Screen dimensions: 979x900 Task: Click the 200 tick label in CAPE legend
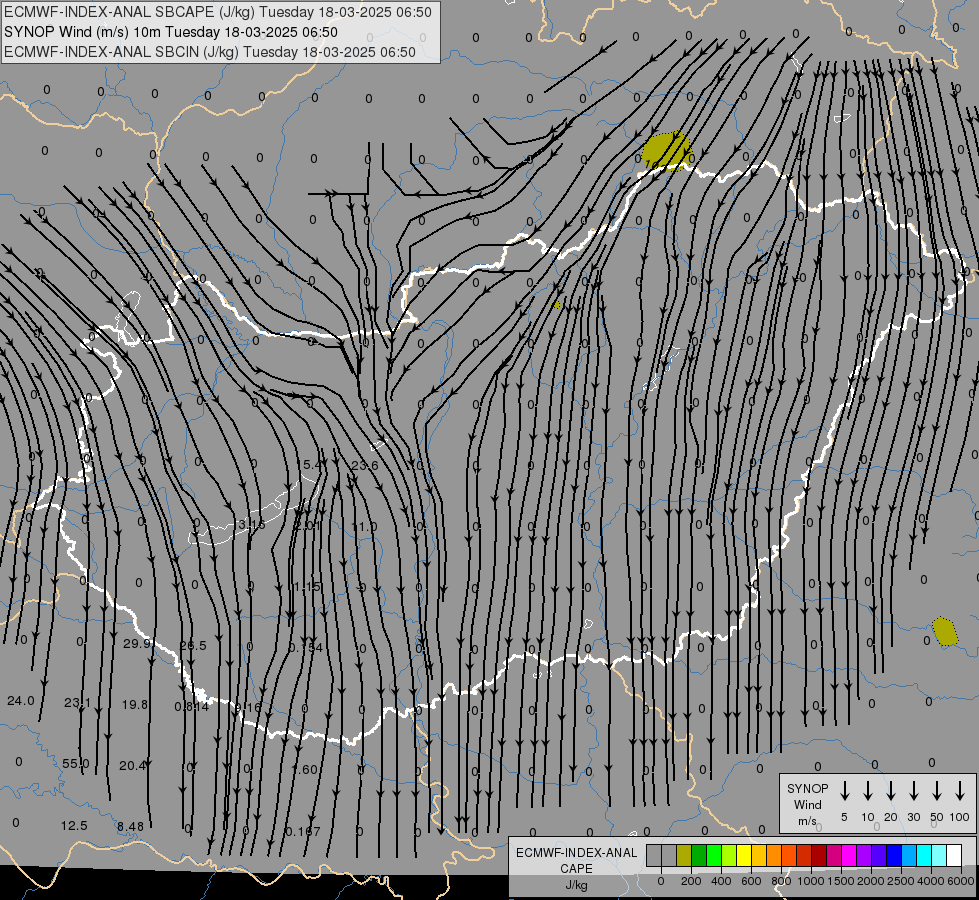pyautogui.click(x=691, y=881)
